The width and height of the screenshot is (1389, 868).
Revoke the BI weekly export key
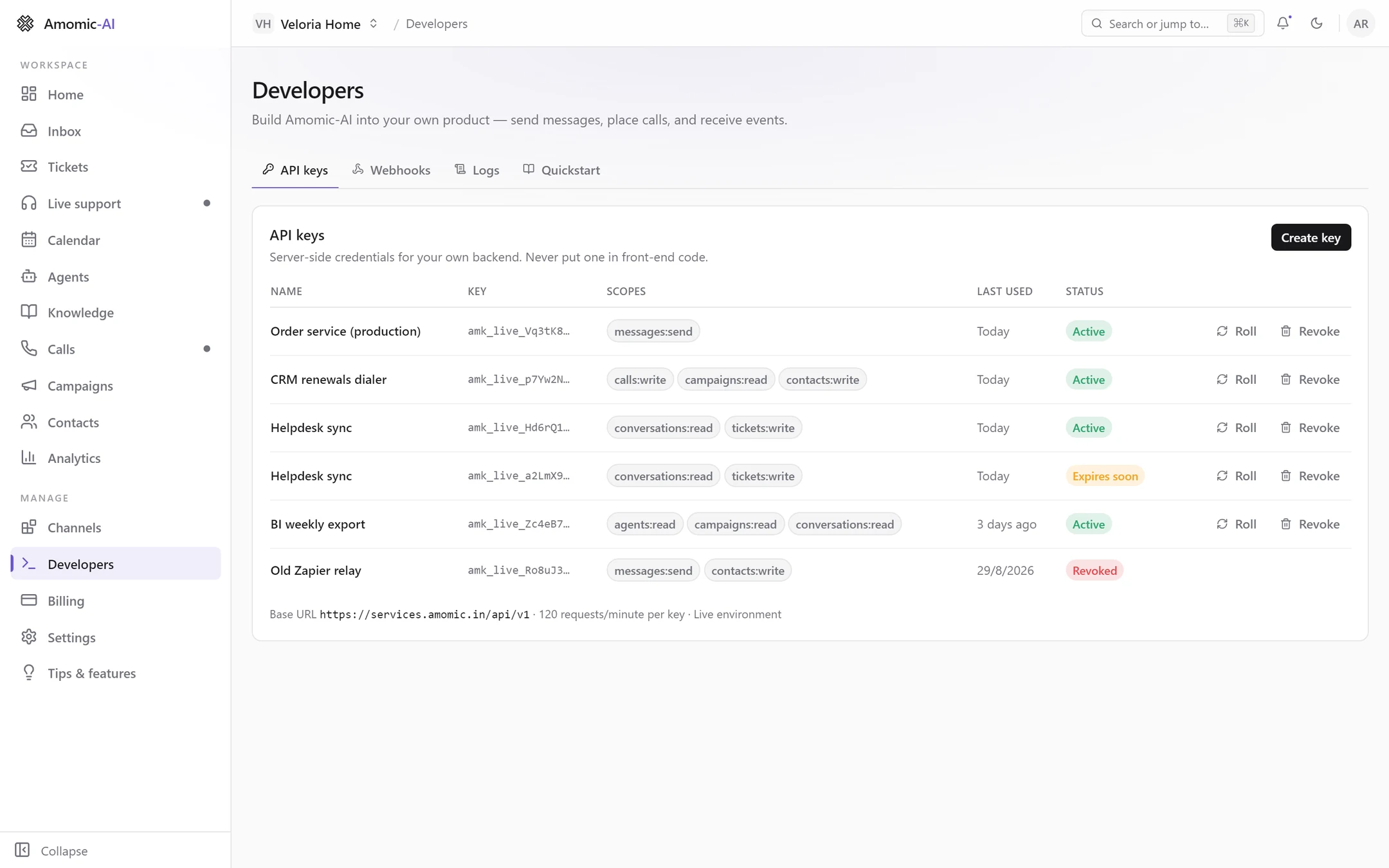click(x=1310, y=525)
